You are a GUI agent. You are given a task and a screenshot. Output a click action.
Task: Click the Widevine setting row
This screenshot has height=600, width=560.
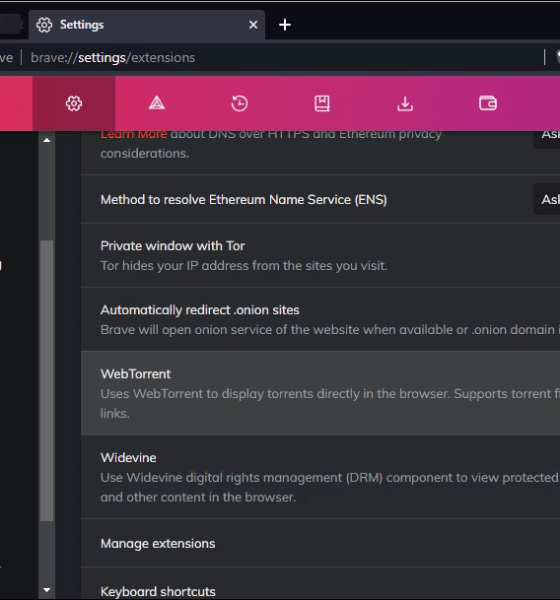click(320, 477)
